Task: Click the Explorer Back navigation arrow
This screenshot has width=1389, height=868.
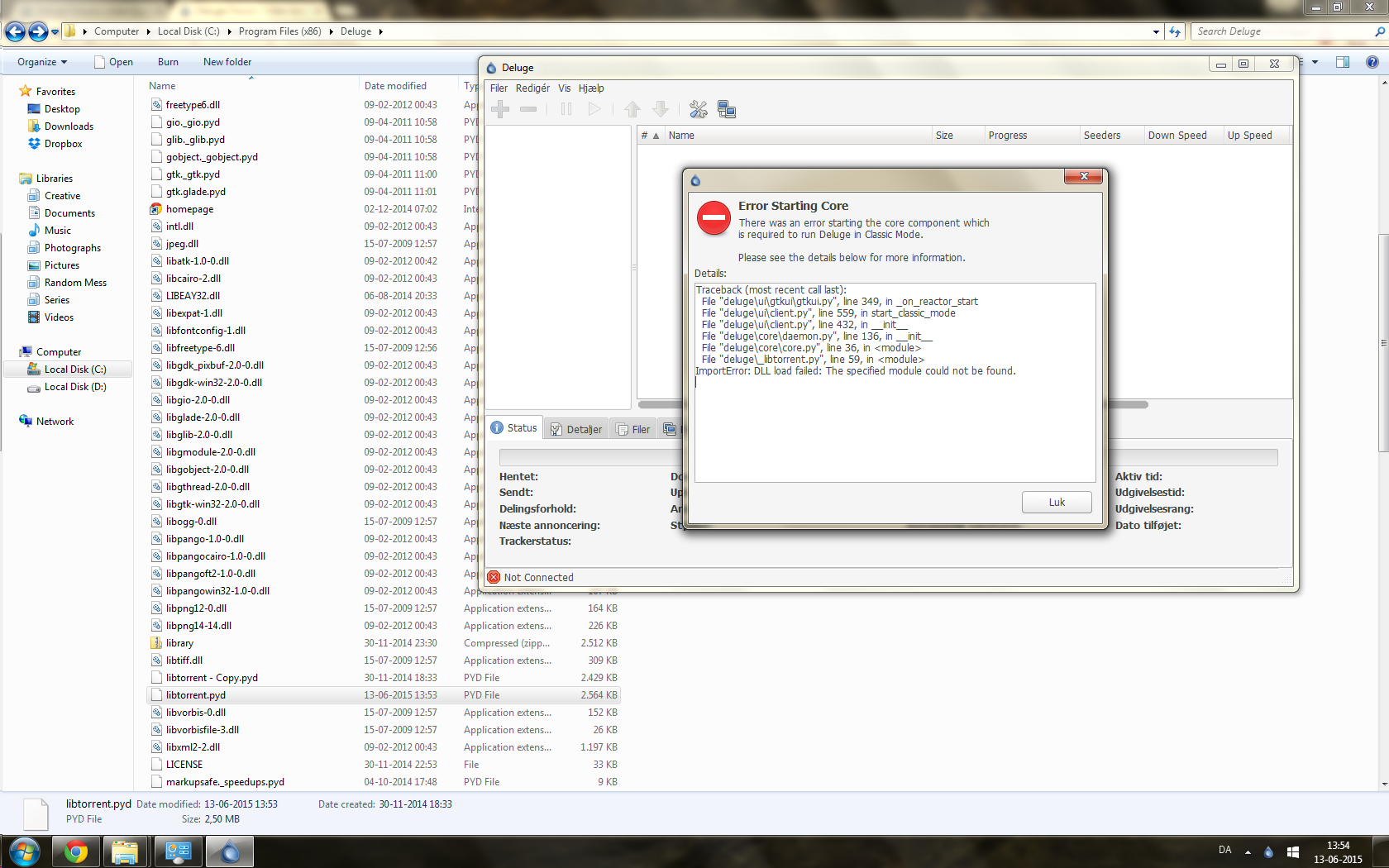Action: click(x=16, y=31)
